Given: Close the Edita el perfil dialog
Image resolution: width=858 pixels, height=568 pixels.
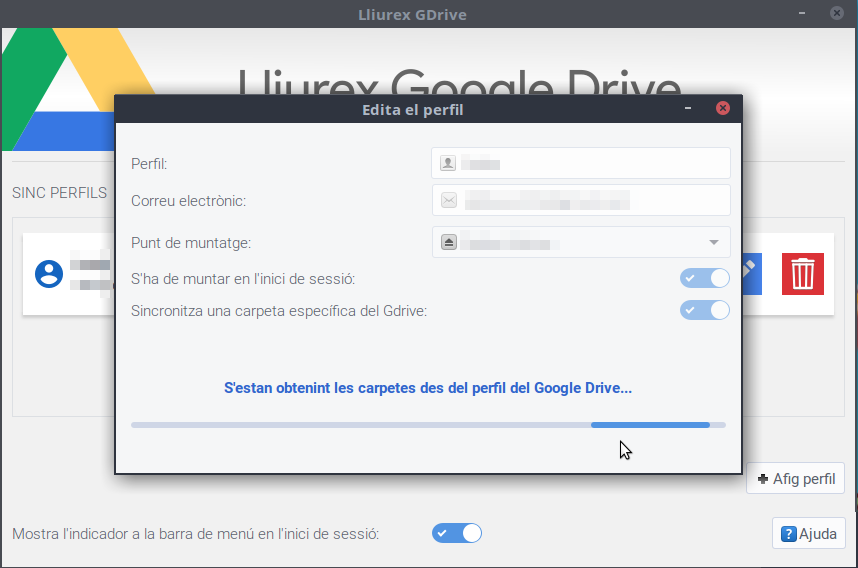Looking at the screenshot, I should pos(722,108).
